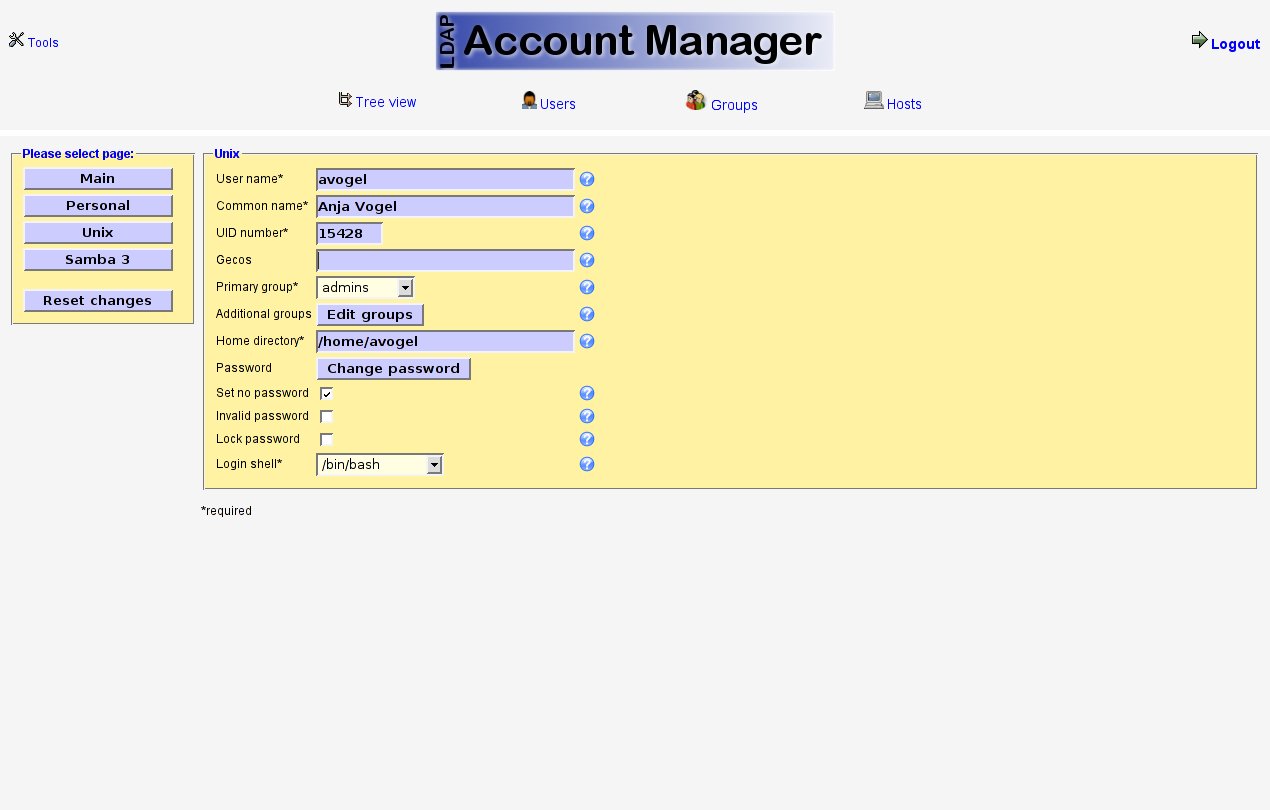This screenshot has height=810, width=1270.
Task: Click the Edit groups button
Action: coord(370,315)
